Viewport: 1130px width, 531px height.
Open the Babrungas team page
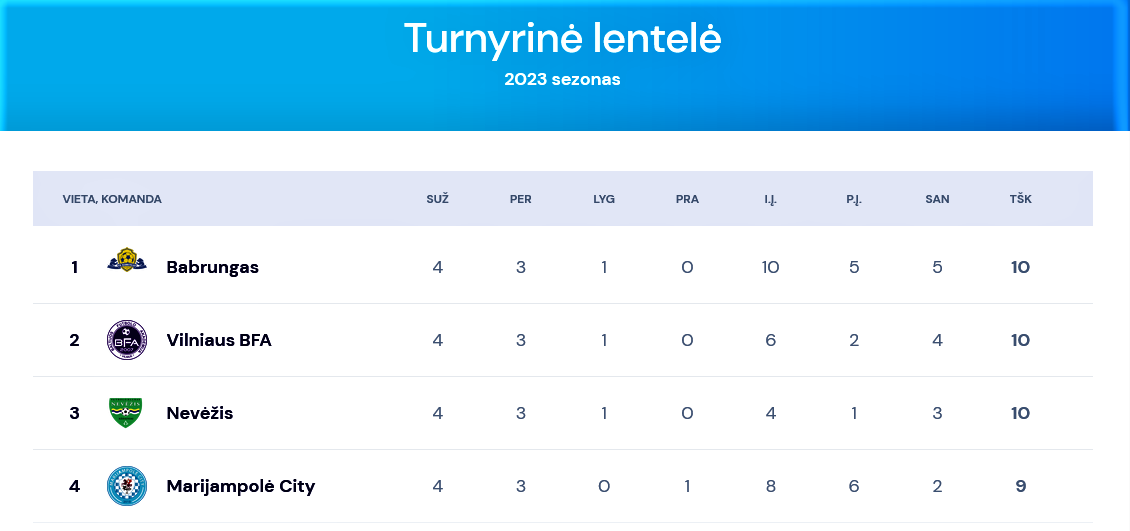(213, 267)
